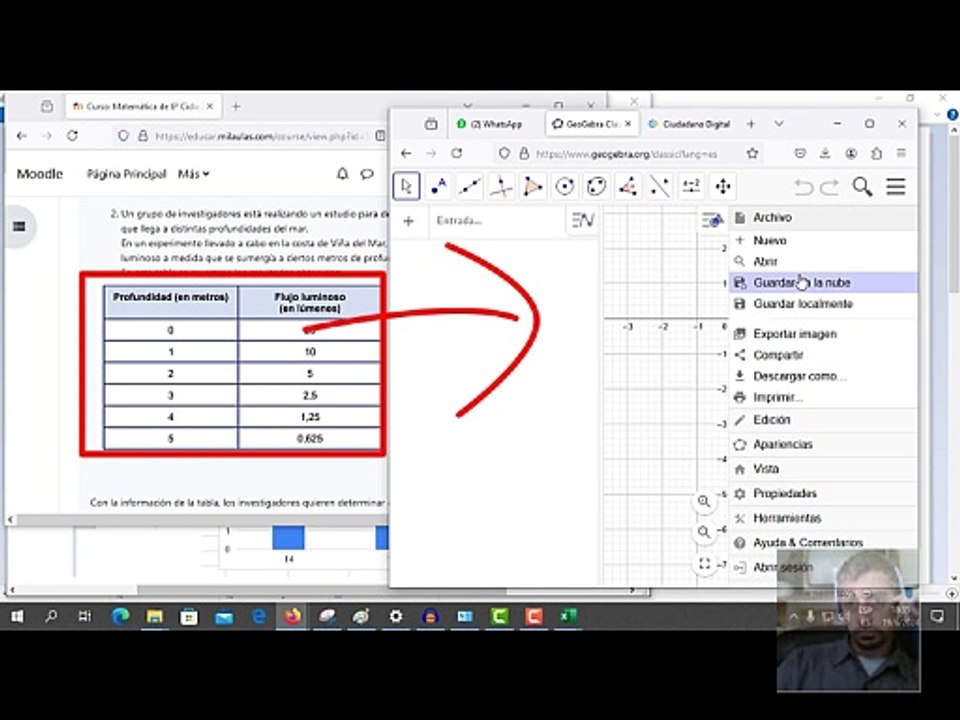Open Más dropdown in Moodle

click(193, 174)
